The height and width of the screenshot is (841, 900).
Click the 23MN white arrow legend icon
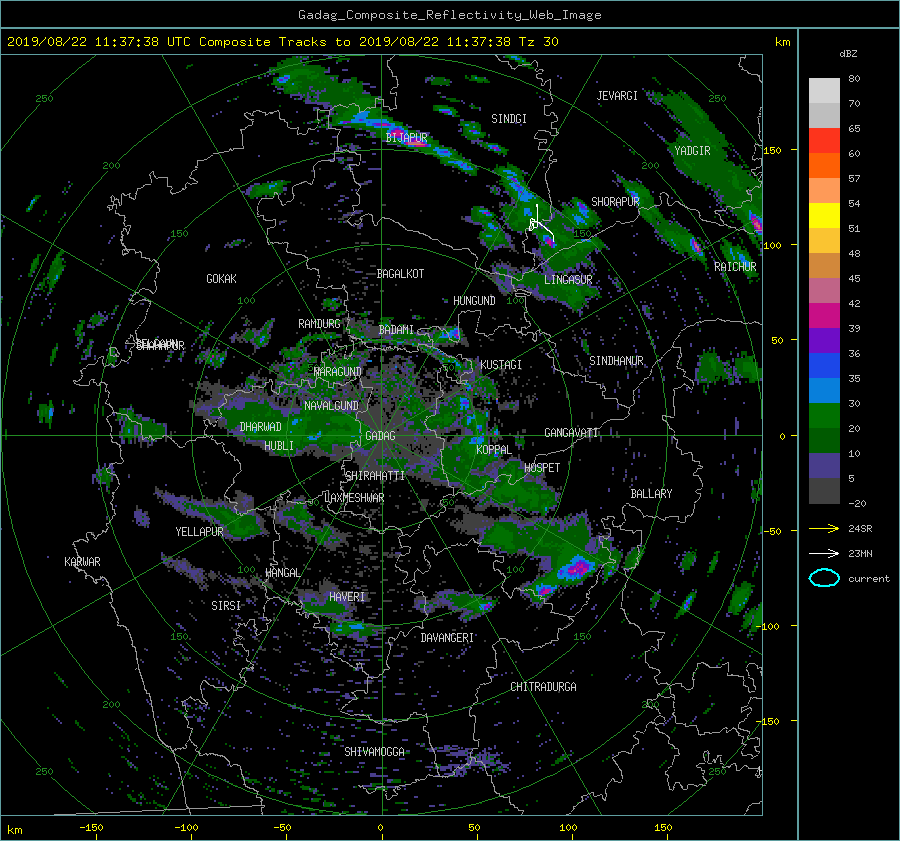tap(824, 553)
